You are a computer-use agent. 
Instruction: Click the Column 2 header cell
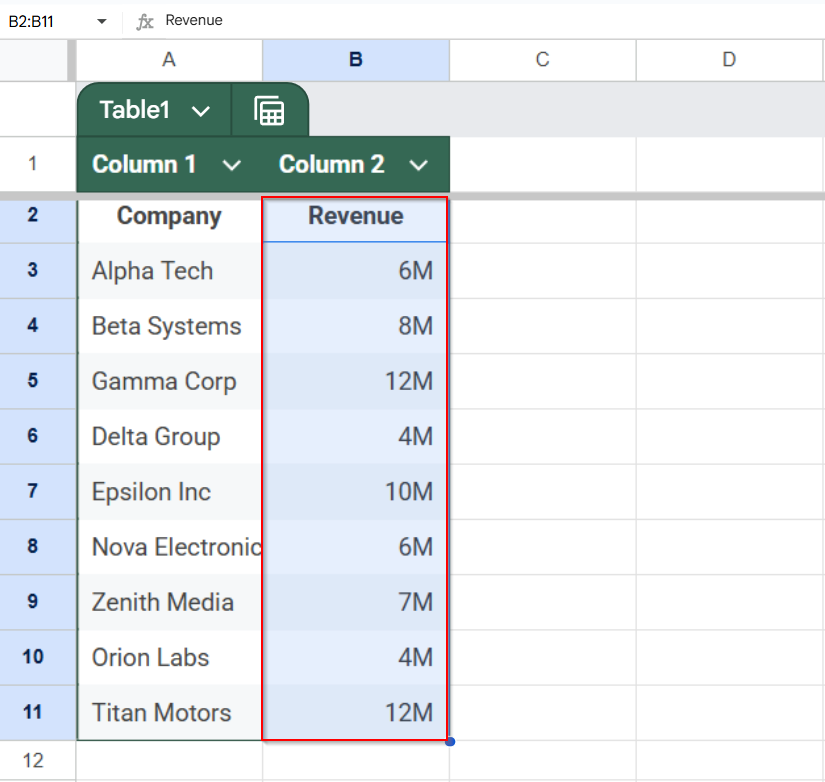pyautogui.click(x=356, y=164)
